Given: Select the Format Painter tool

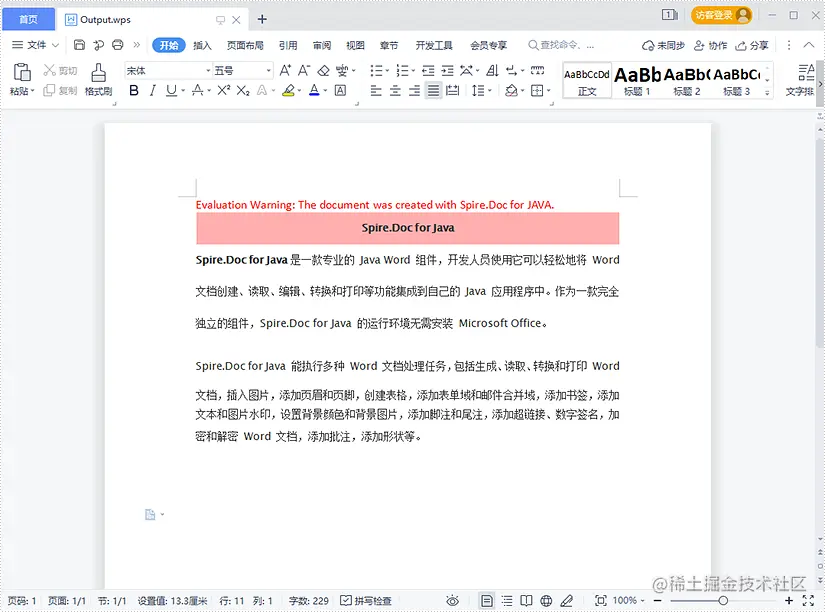Looking at the screenshot, I should click(x=97, y=76).
